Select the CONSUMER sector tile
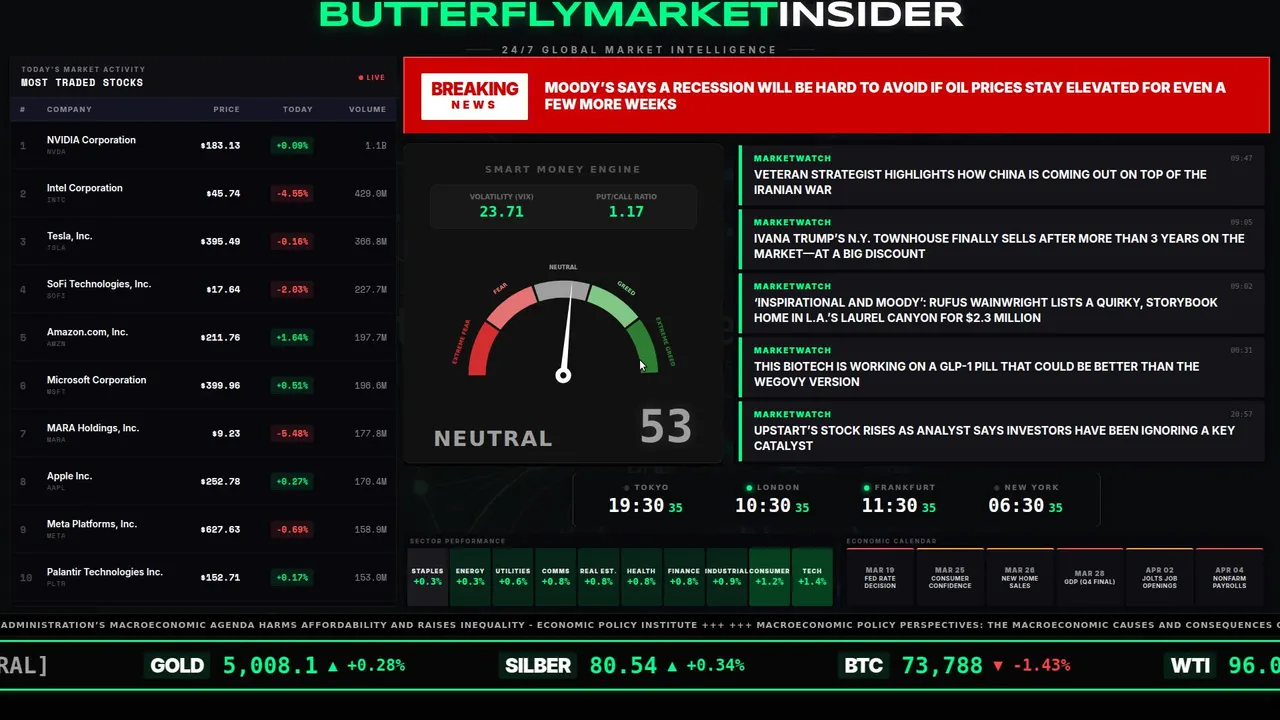The width and height of the screenshot is (1280, 720). pyautogui.click(x=769, y=577)
